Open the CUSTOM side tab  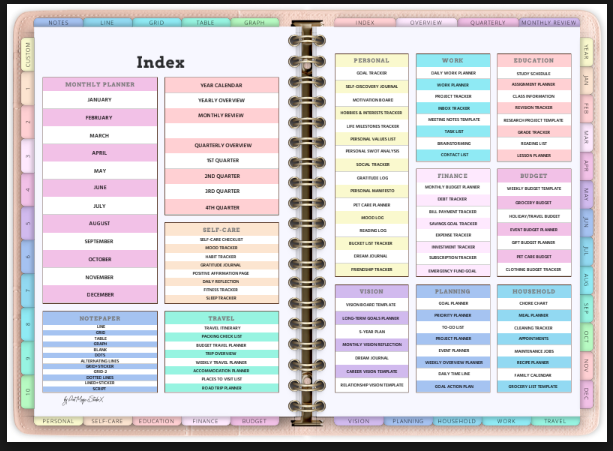point(28,55)
